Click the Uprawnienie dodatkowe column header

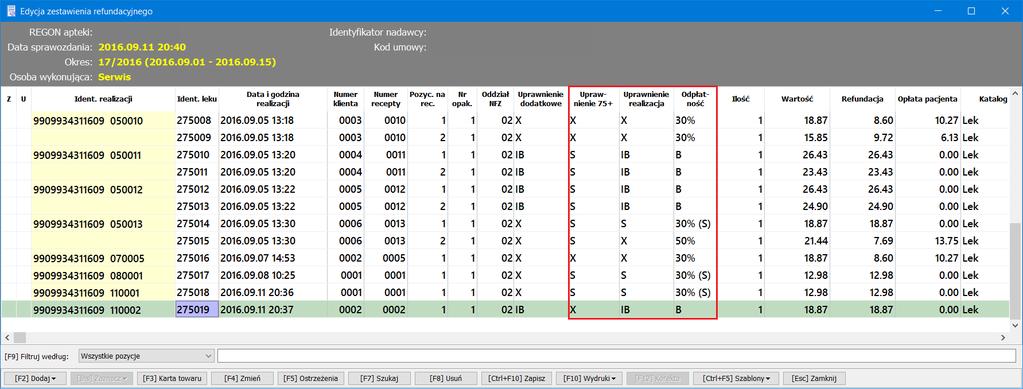pos(541,99)
